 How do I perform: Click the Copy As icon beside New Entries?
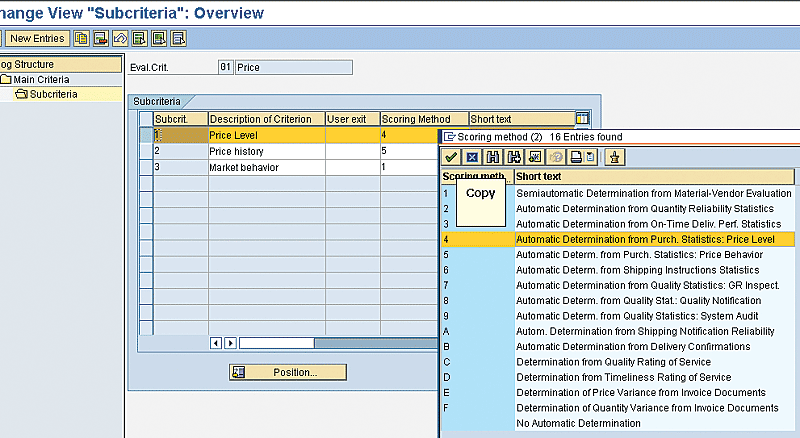81,39
